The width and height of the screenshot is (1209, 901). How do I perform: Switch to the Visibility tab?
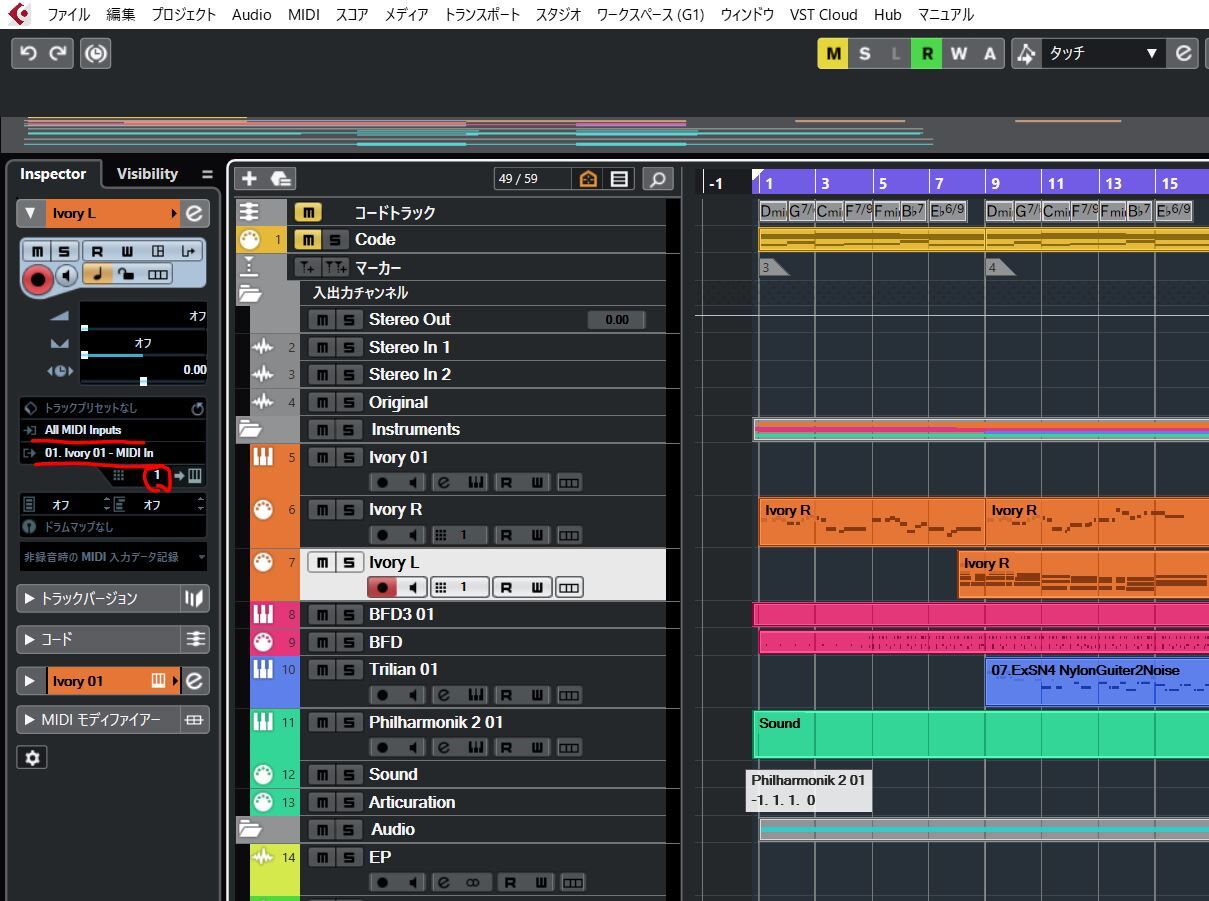point(147,174)
